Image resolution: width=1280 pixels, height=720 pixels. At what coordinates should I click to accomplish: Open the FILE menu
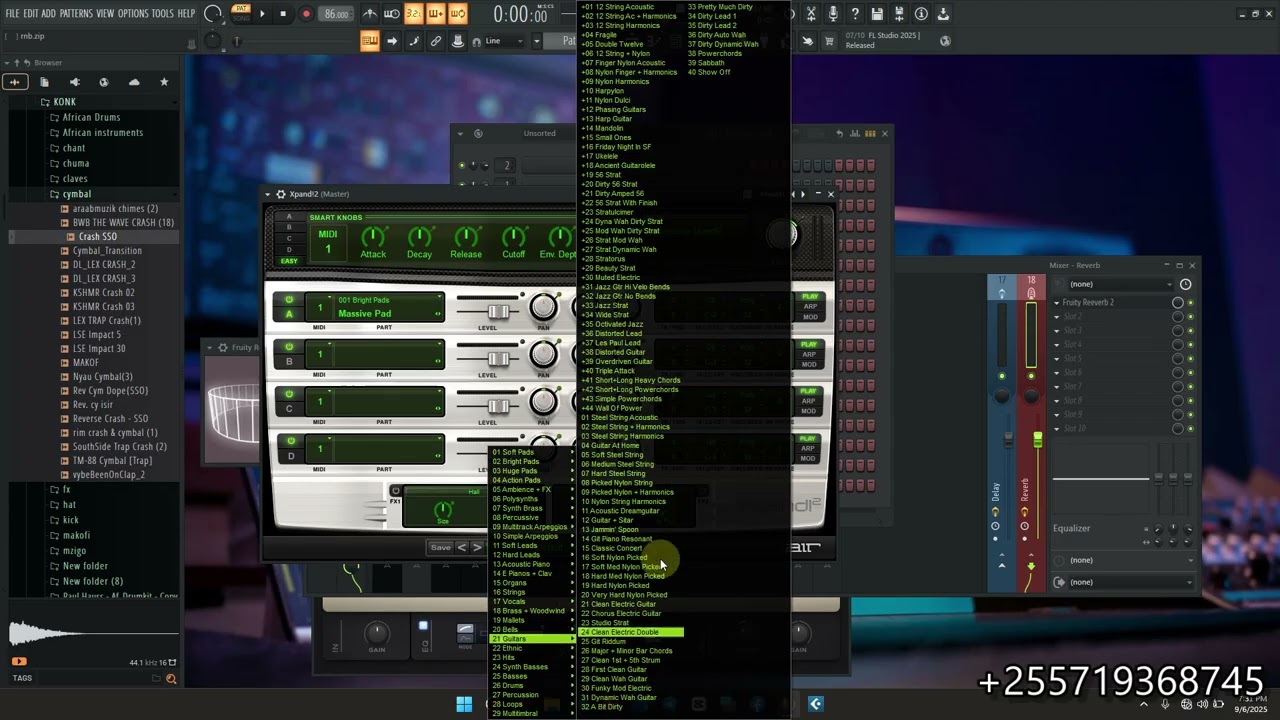click(x=12, y=14)
